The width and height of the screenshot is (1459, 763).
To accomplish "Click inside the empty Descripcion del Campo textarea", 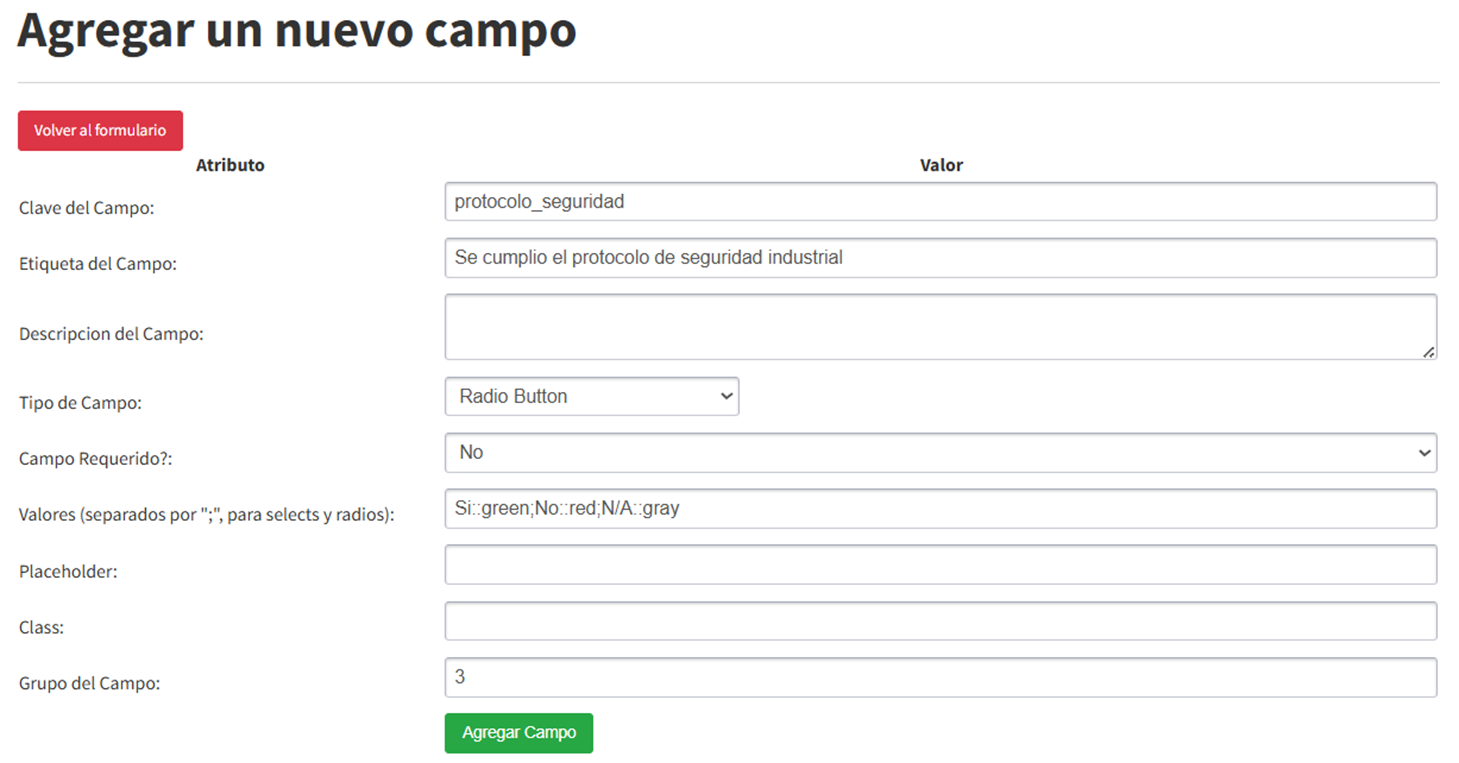I will 941,327.
